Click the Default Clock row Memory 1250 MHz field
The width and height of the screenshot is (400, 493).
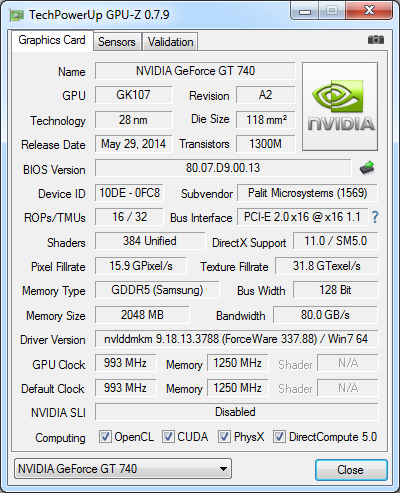[238, 388]
